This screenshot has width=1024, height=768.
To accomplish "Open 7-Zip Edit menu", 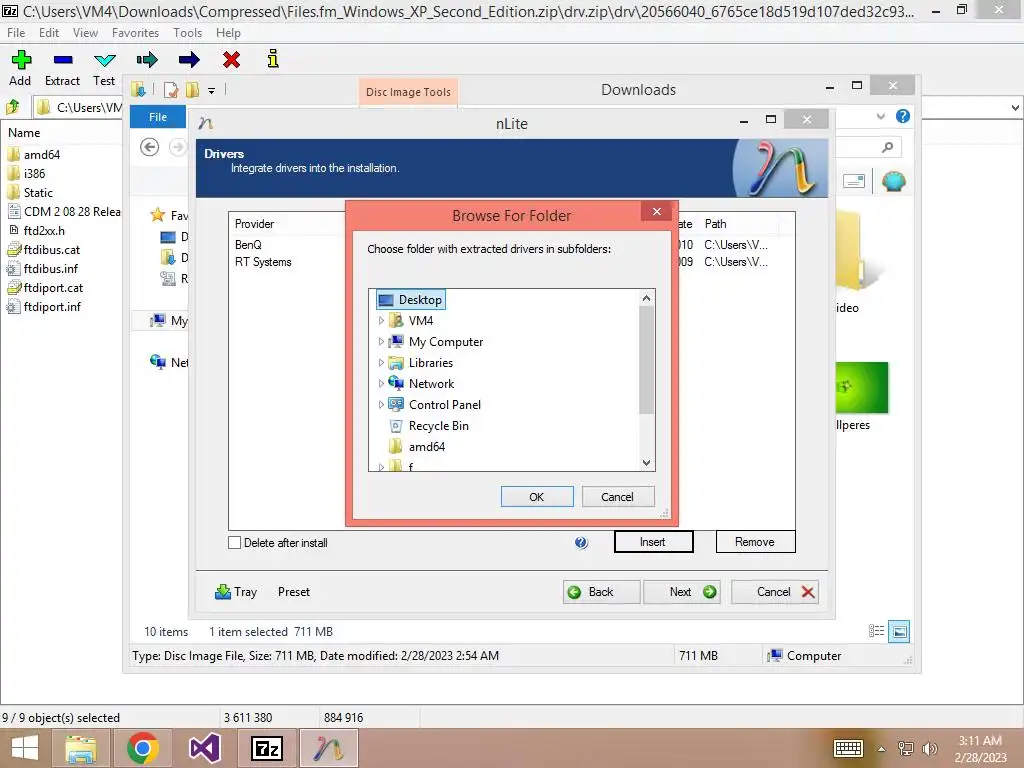I will [x=49, y=33].
